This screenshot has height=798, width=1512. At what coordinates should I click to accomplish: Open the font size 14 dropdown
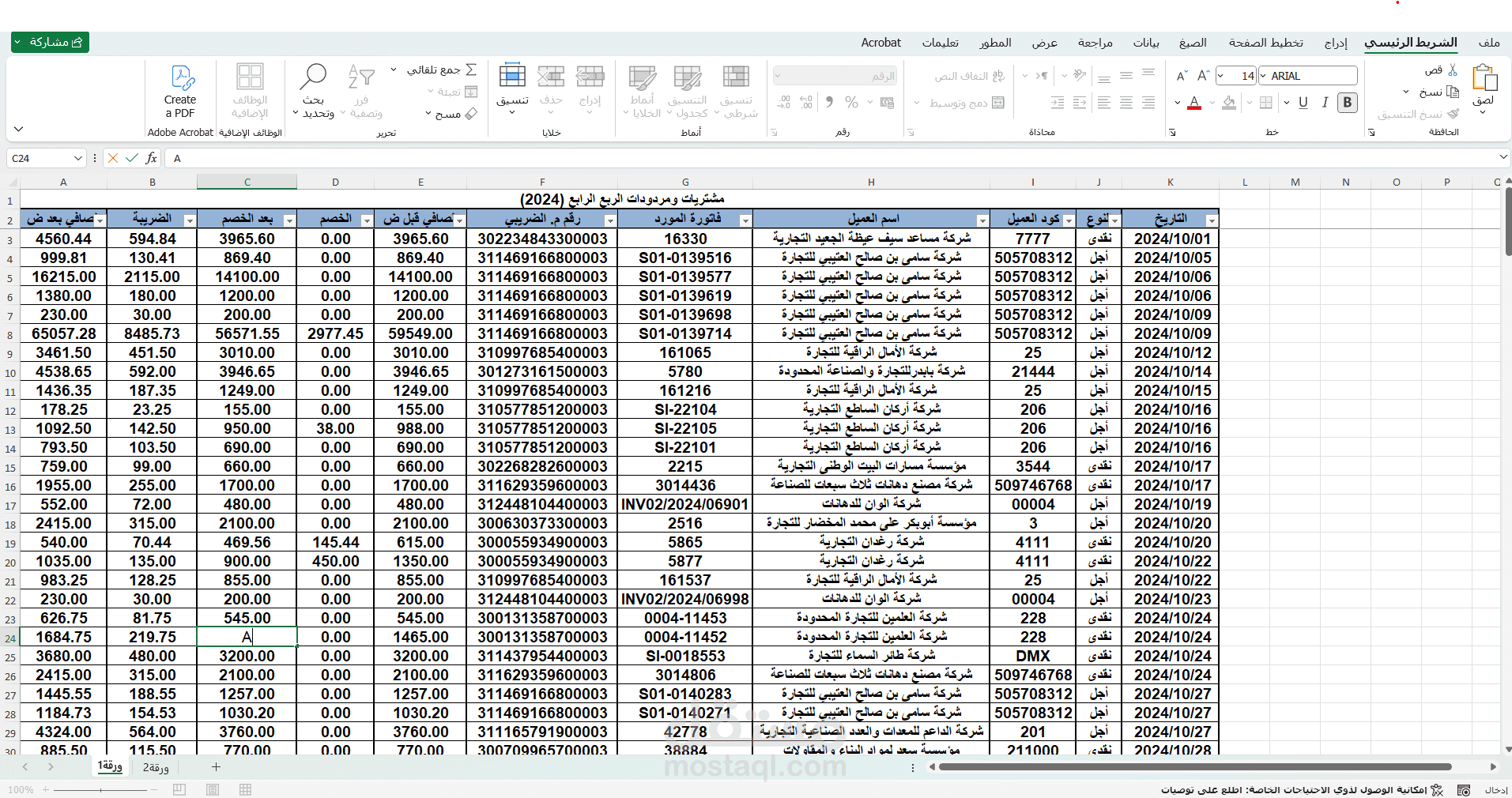point(1221,76)
